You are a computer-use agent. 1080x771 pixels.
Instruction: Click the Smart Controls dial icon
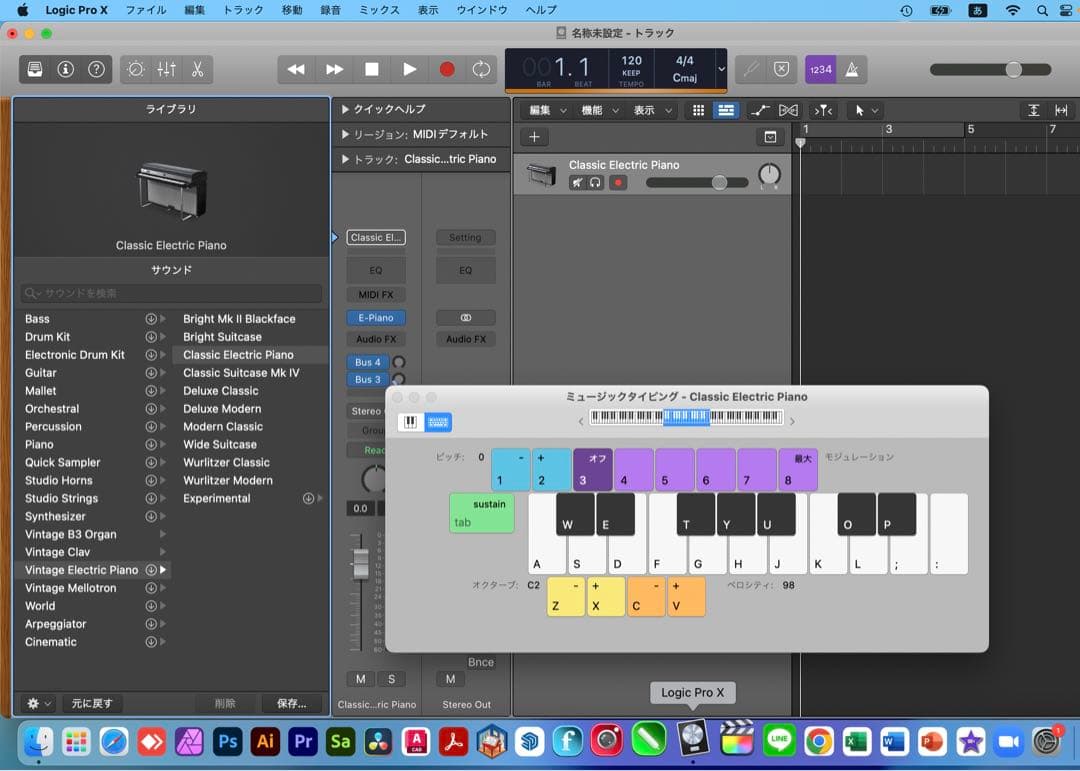coord(136,69)
